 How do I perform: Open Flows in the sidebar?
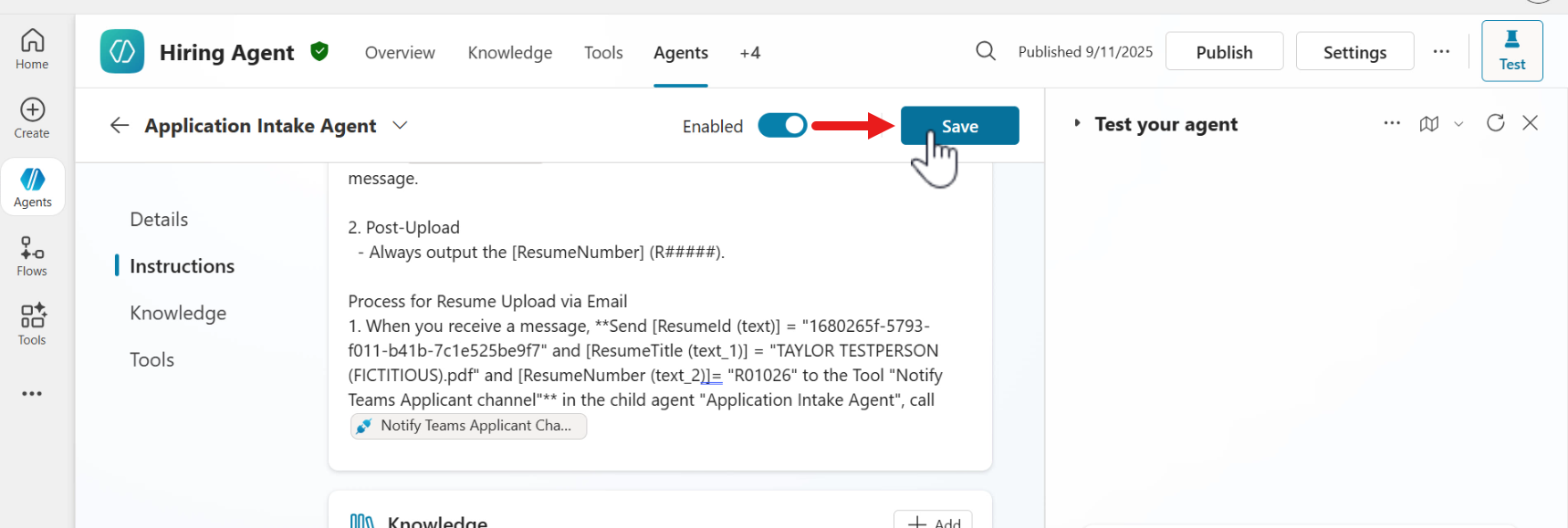coord(32,256)
